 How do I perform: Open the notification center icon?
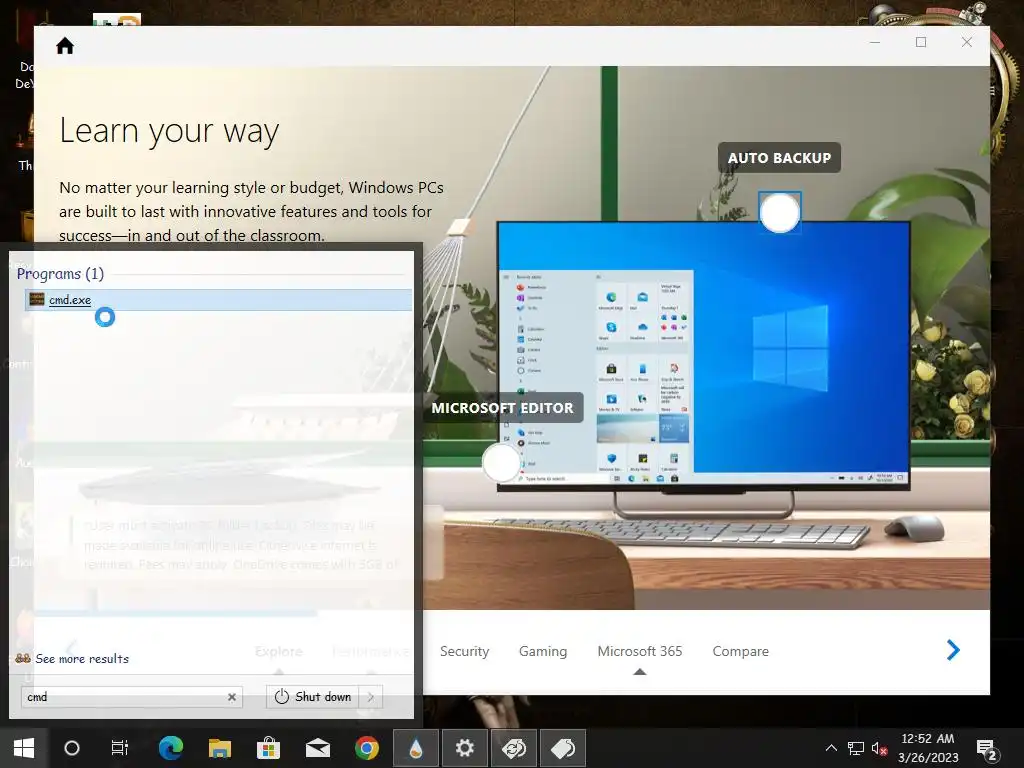click(x=986, y=749)
